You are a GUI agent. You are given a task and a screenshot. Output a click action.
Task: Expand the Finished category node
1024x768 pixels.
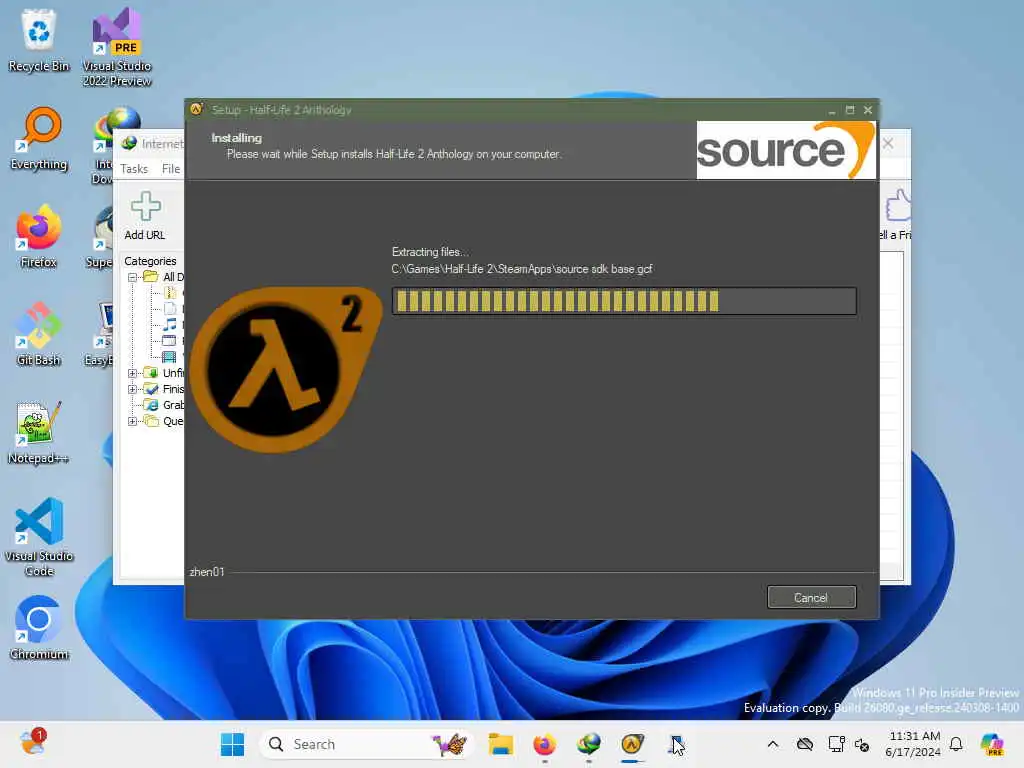click(x=133, y=389)
